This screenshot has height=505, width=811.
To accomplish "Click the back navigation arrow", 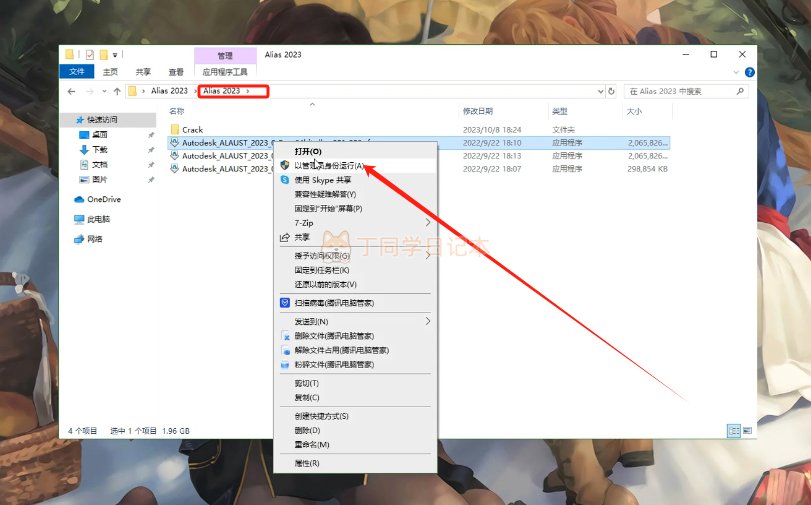I will click(71, 91).
